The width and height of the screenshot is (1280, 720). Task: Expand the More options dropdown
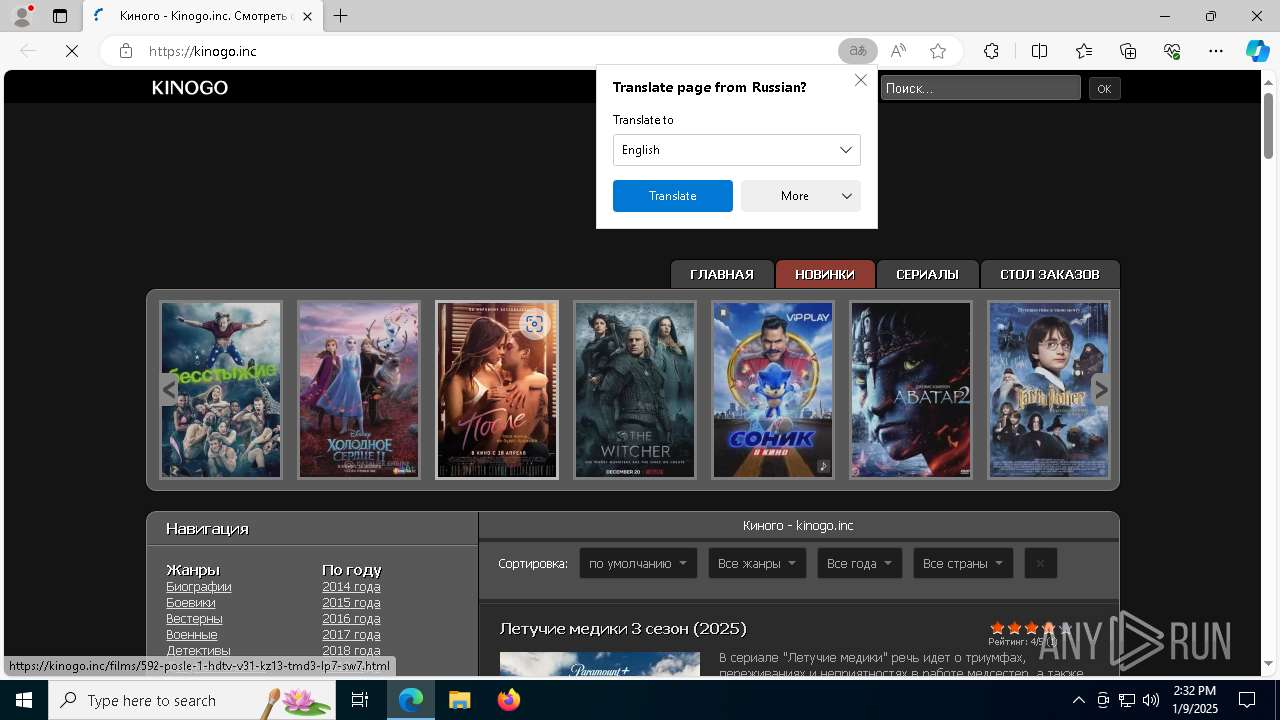(800, 196)
